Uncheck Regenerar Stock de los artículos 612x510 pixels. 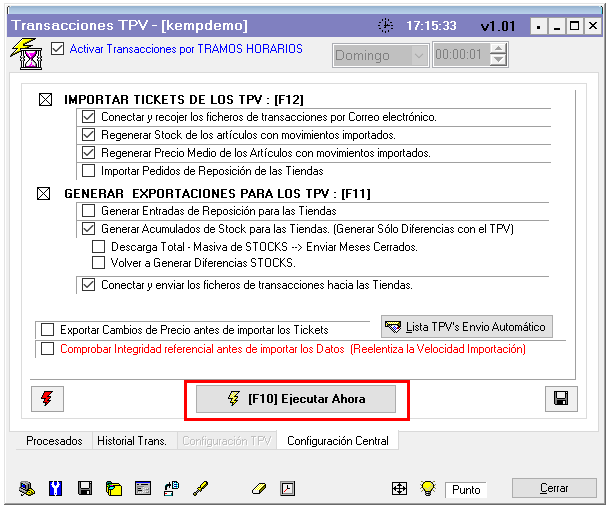[89, 135]
